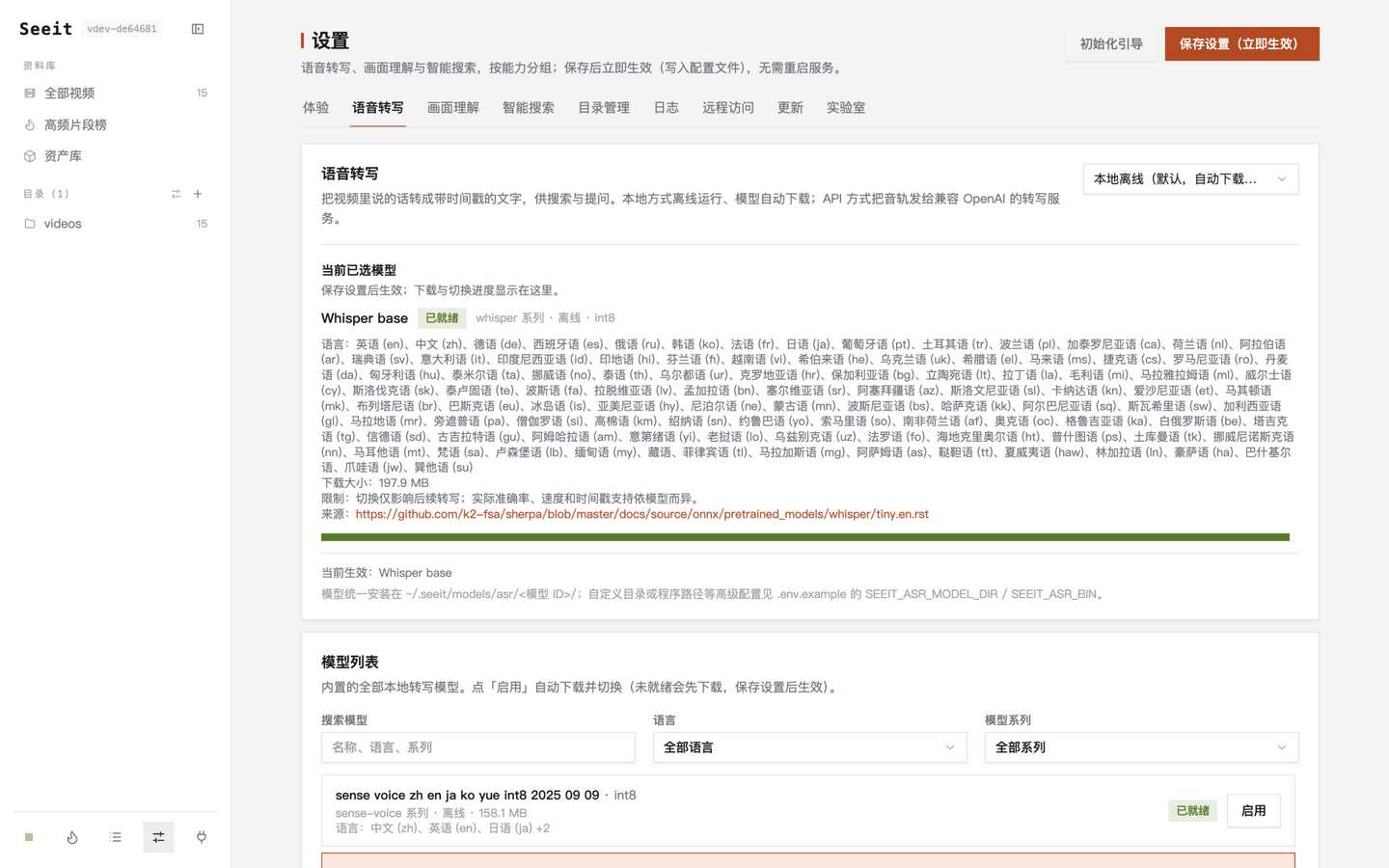Open the list icon in bottom bar

116,837
